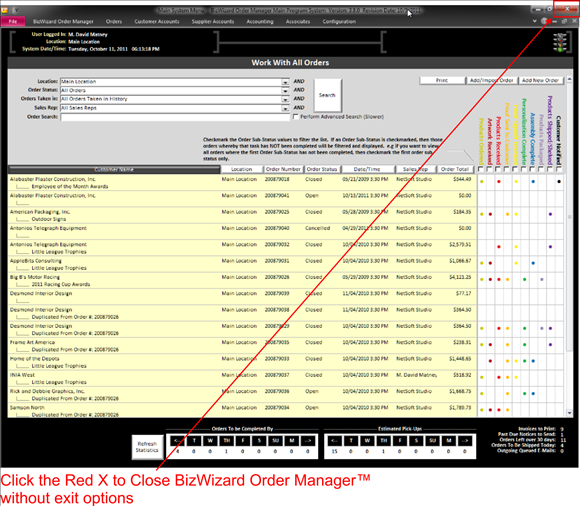The width and height of the screenshot is (580, 506).
Task: Select TH under Orders To be Completed By
Action: (227, 441)
